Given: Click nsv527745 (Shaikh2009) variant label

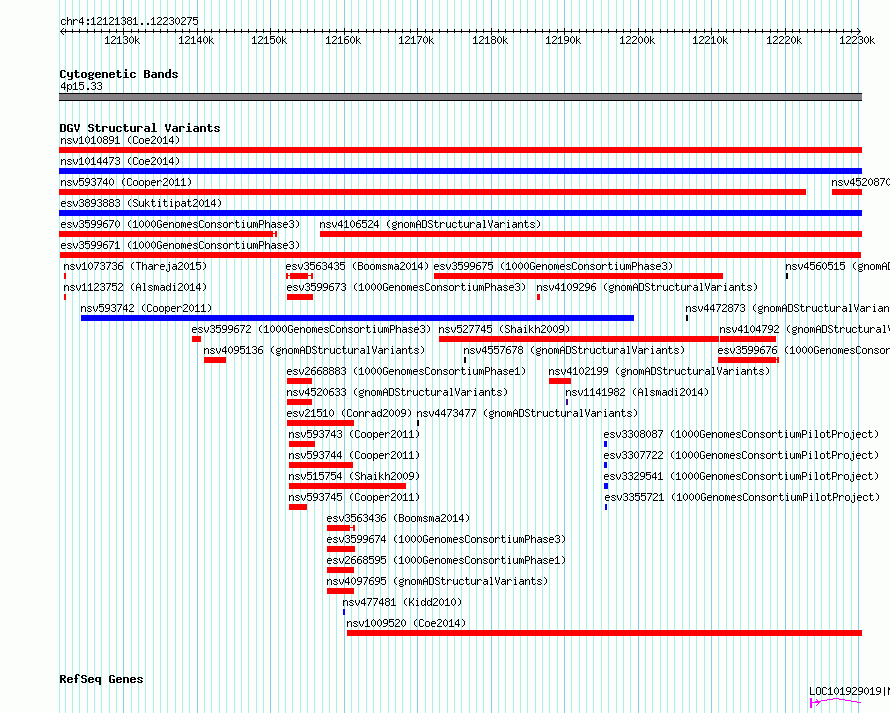Looking at the screenshot, I should point(504,329).
